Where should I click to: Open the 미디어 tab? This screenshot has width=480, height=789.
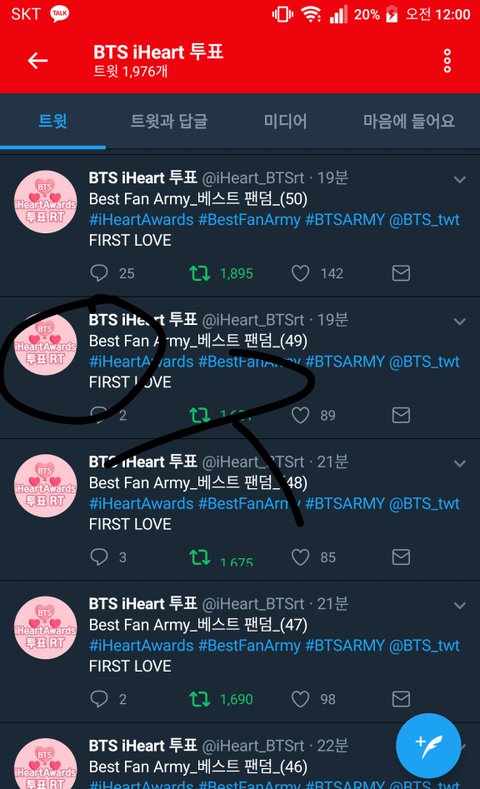click(x=285, y=121)
